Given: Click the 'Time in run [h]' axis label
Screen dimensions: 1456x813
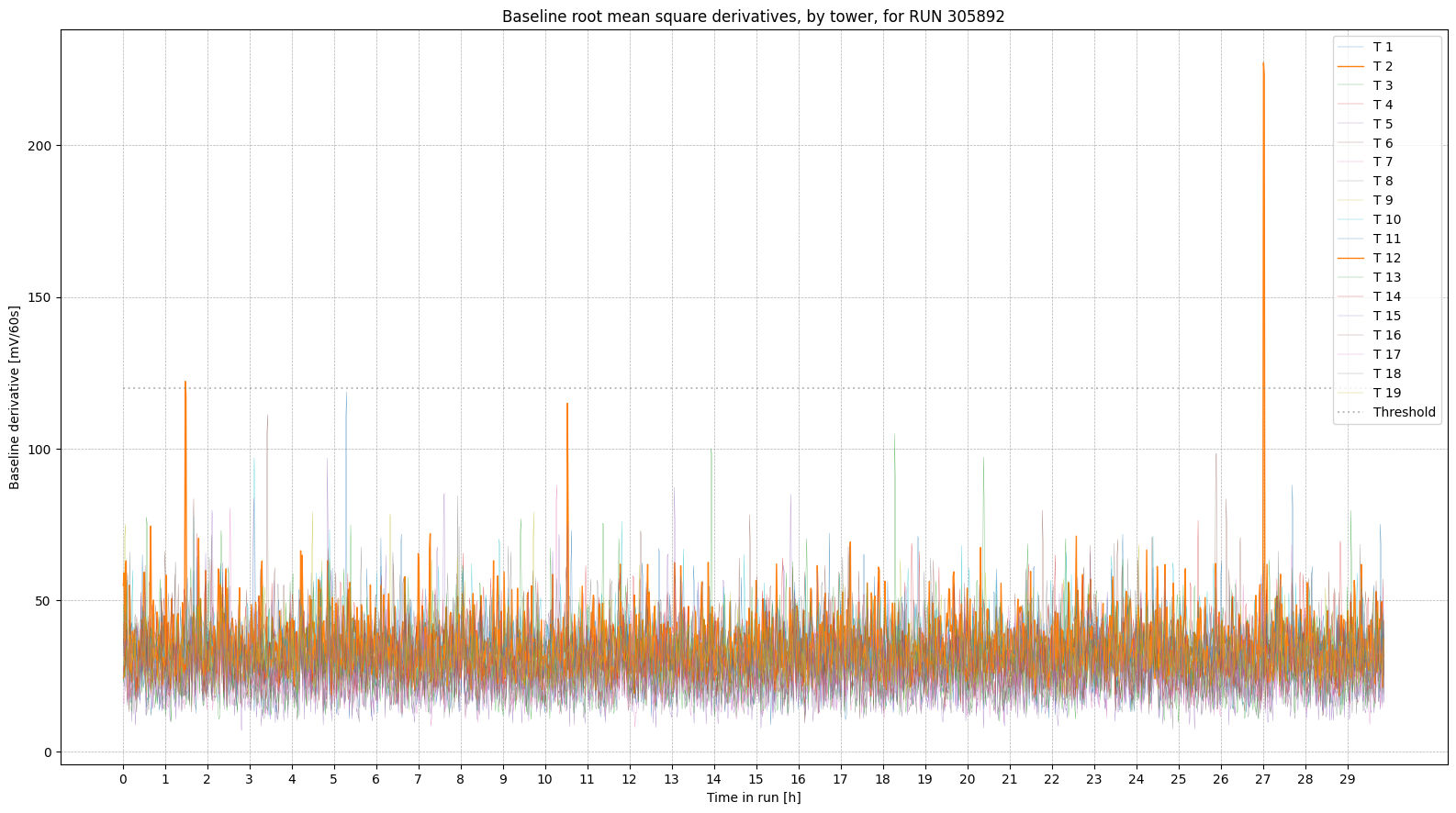Looking at the screenshot, I should pyautogui.click(x=753, y=797).
